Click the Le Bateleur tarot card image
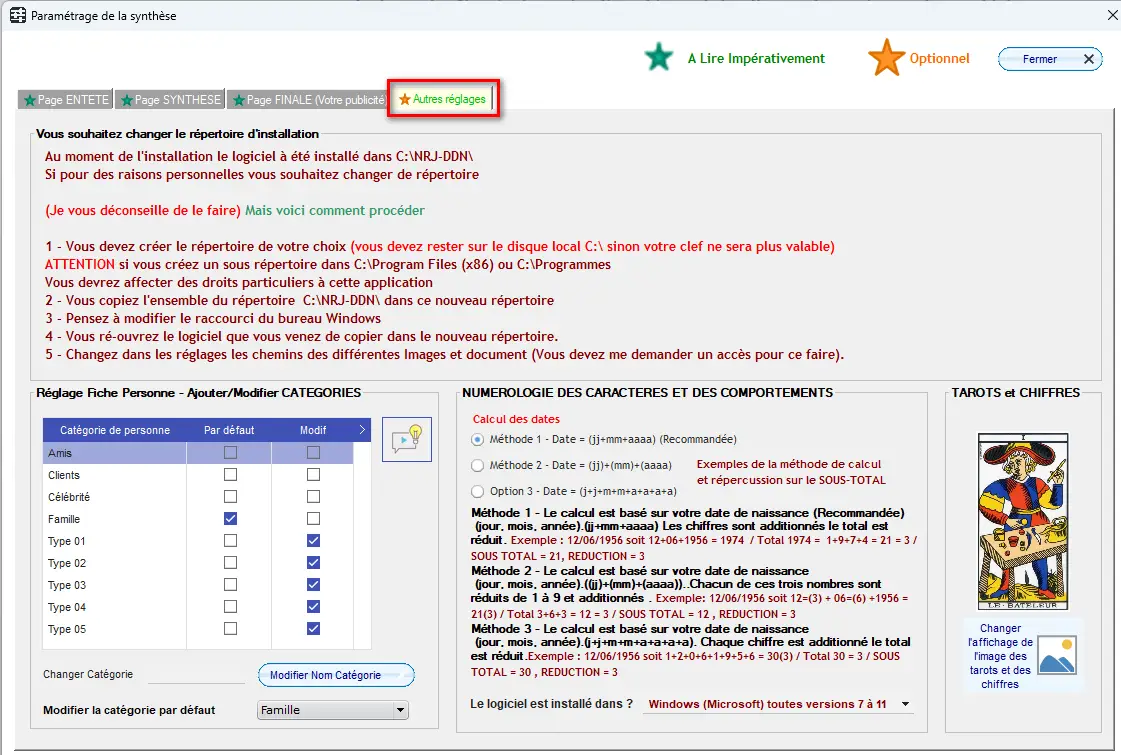 pyautogui.click(x=1022, y=521)
